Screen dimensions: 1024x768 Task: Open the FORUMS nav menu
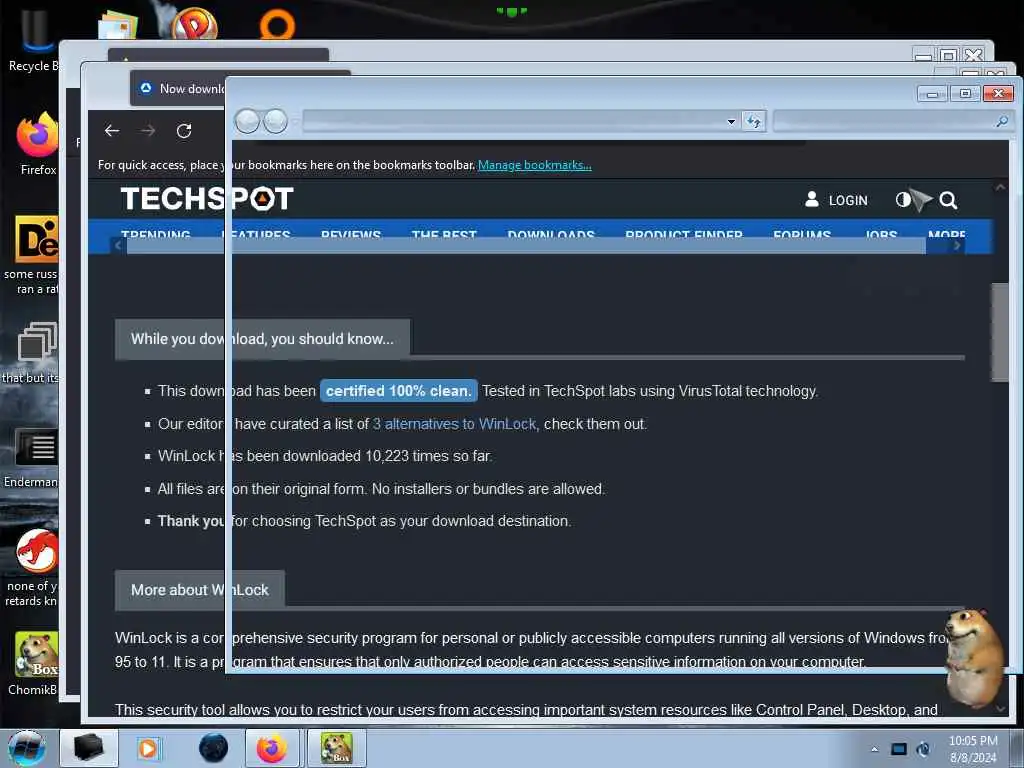point(802,233)
